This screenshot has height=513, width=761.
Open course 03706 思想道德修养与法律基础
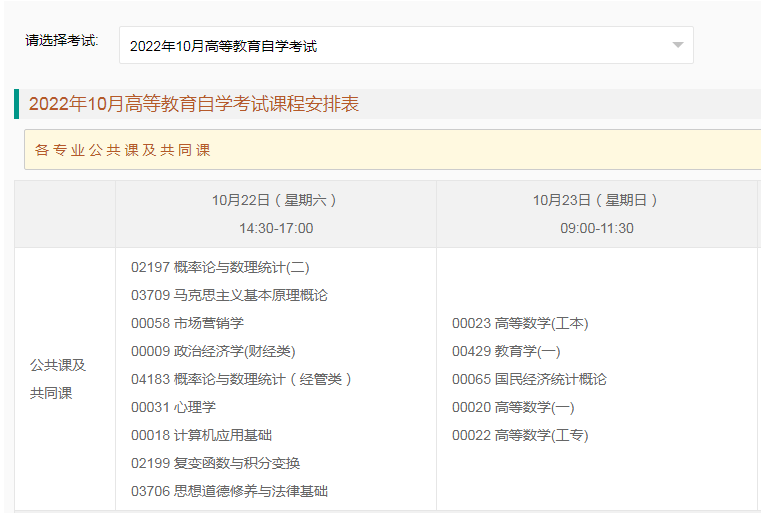point(229,491)
